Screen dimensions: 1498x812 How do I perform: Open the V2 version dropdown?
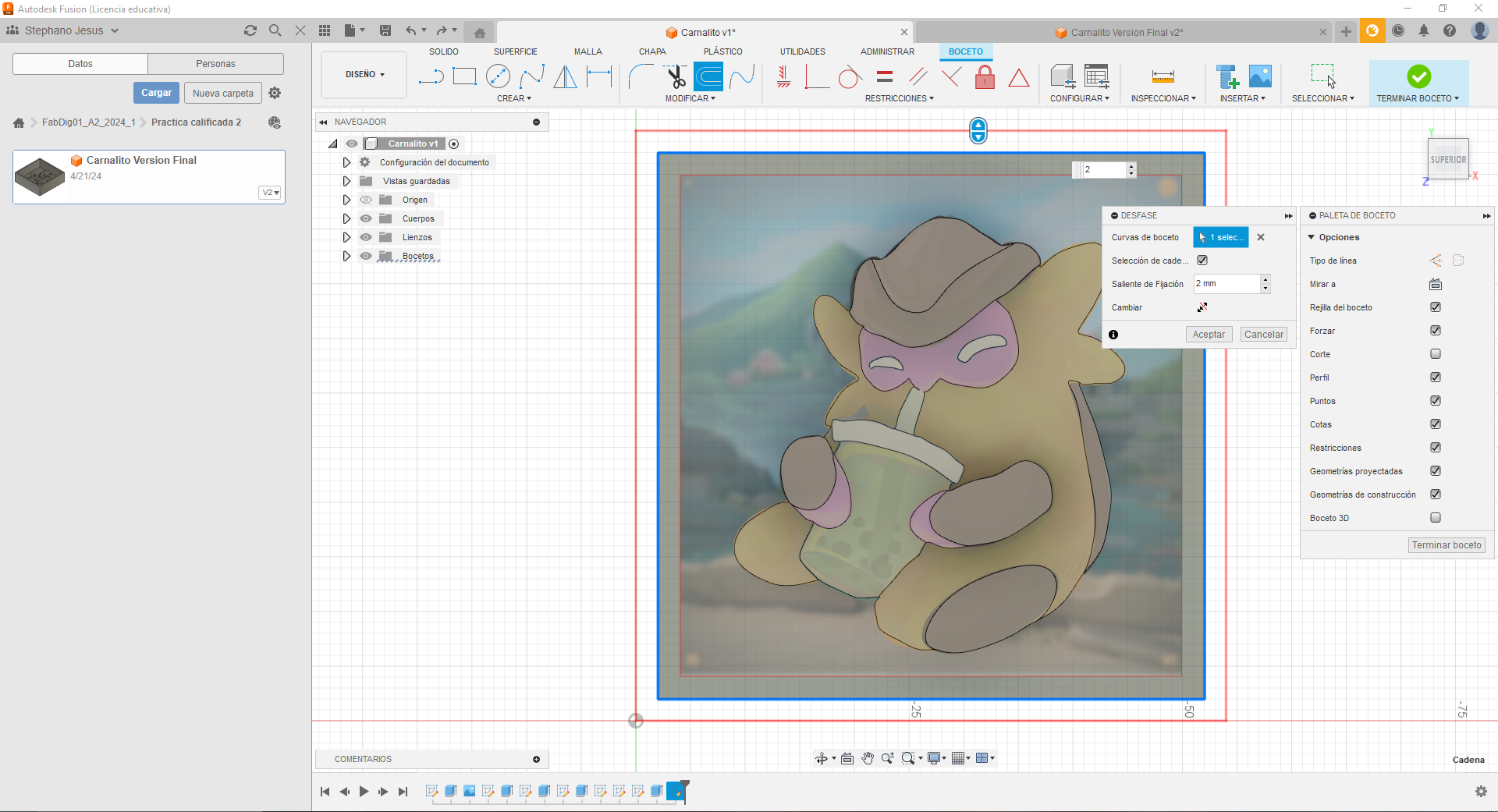click(270, 193)
